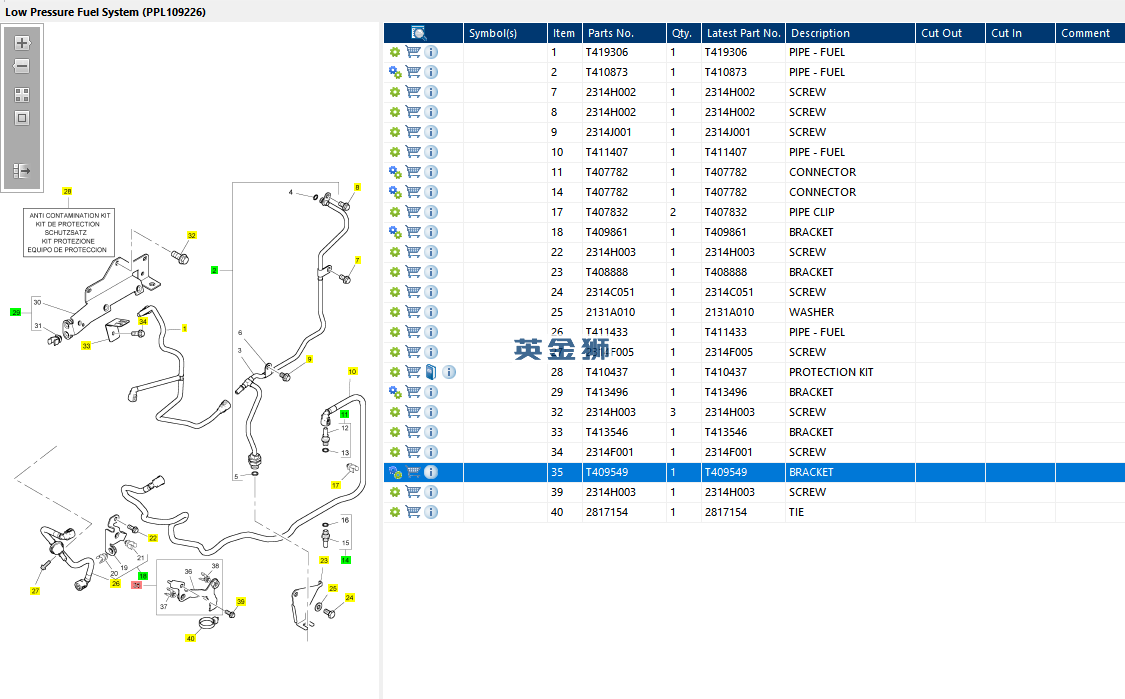The height and width of the screenshot is (699, 1125).
Task: Click the list export arrow tool
Action: coord(22,171)
